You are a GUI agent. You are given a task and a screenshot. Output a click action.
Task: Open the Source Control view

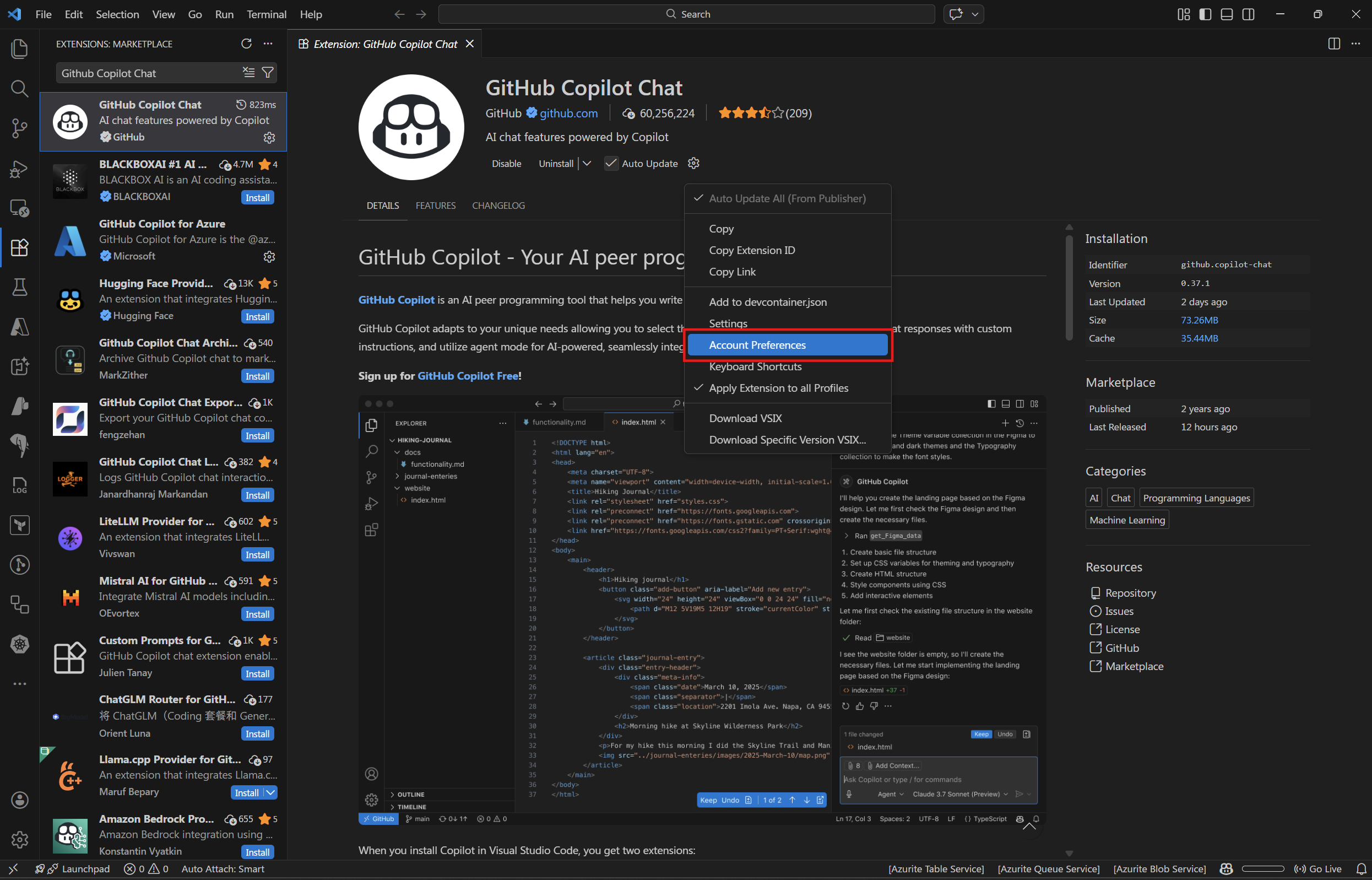click(19, 128)
